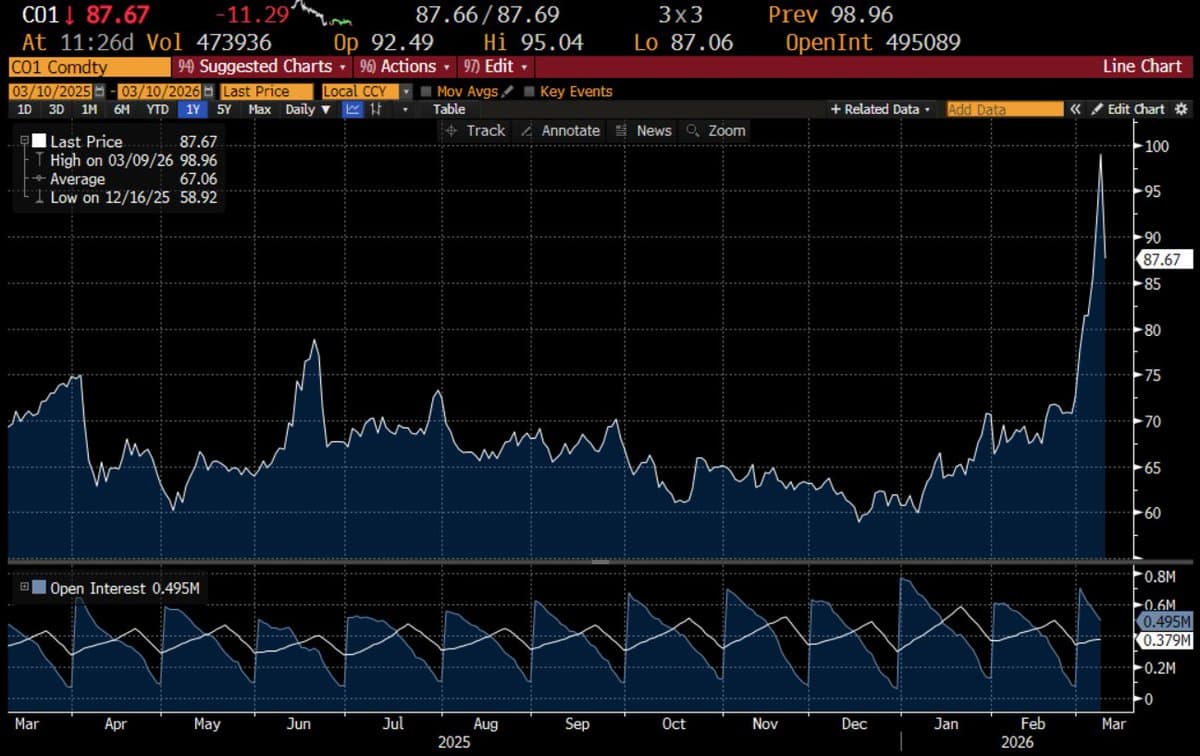Enable the Mov Avgs checkbox
The image size is (1200, 756).
tap(427, 91)
